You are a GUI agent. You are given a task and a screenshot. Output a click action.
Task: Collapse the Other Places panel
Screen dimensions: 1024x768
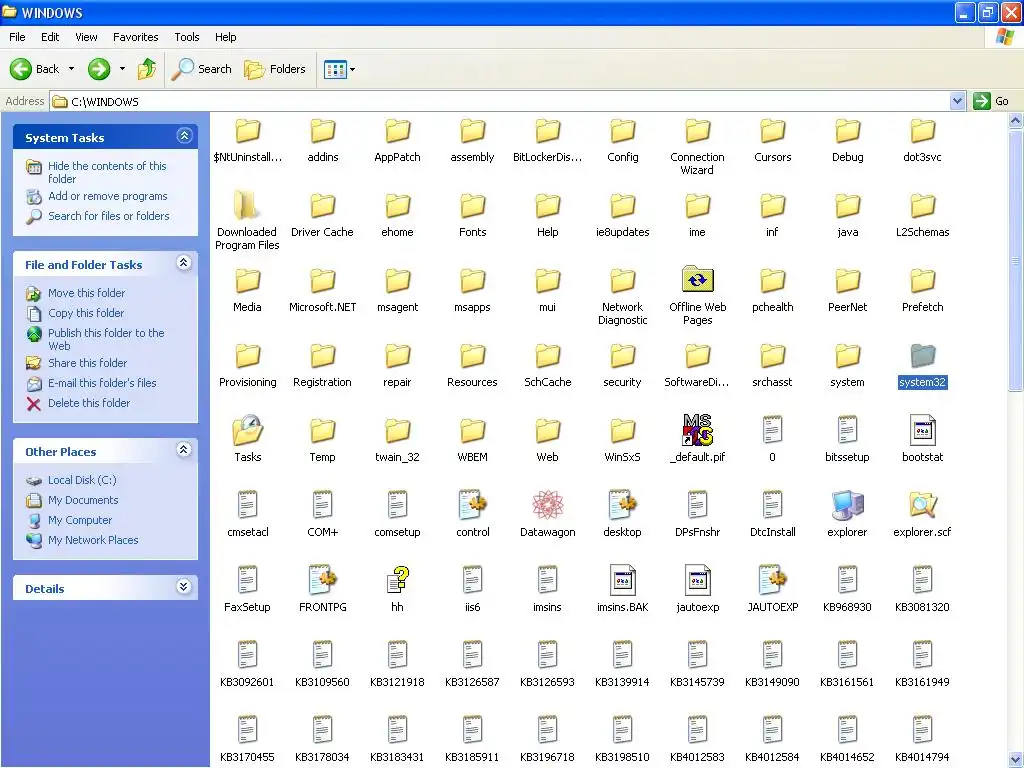coord(184,450)
